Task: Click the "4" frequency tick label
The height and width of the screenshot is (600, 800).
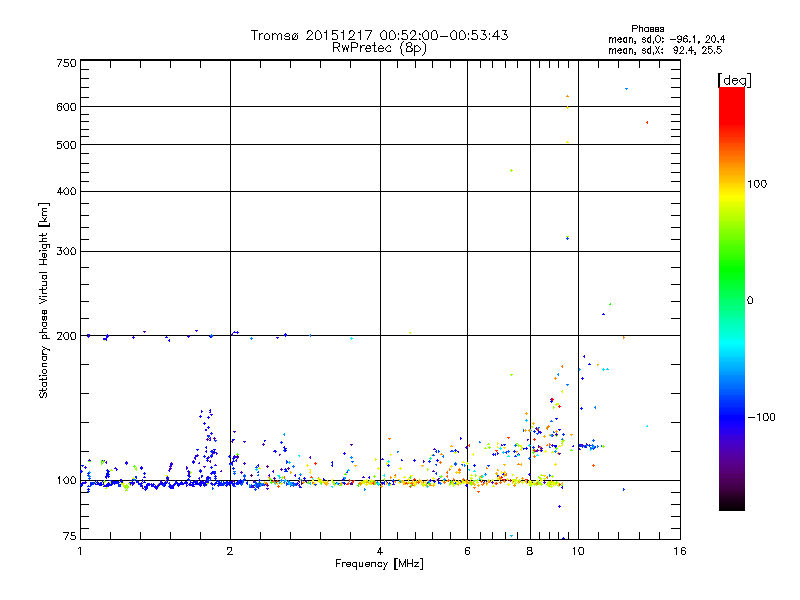Action: point(380,551)
